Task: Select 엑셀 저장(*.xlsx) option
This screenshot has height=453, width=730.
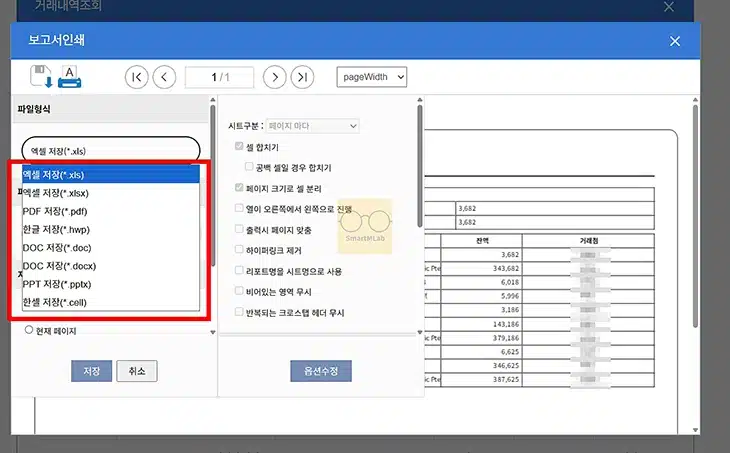Action: 111,193
